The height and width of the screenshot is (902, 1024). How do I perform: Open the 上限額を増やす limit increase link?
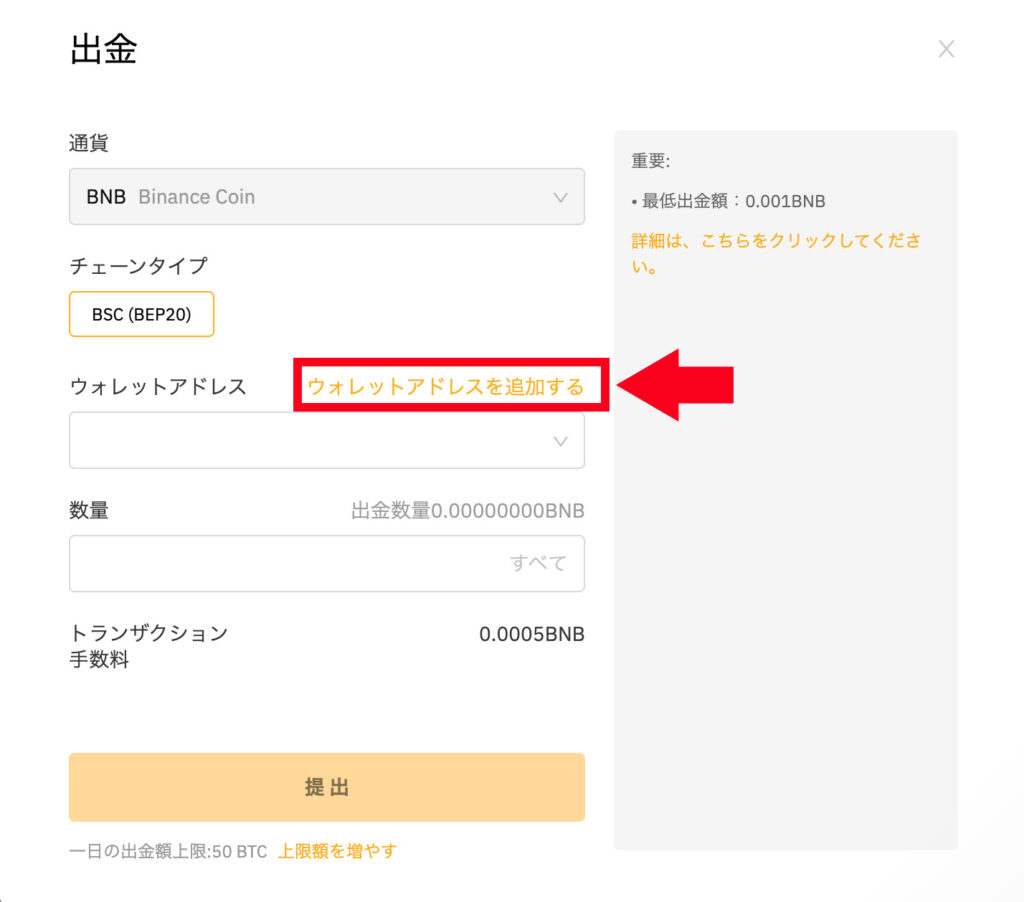click(337, 851)
